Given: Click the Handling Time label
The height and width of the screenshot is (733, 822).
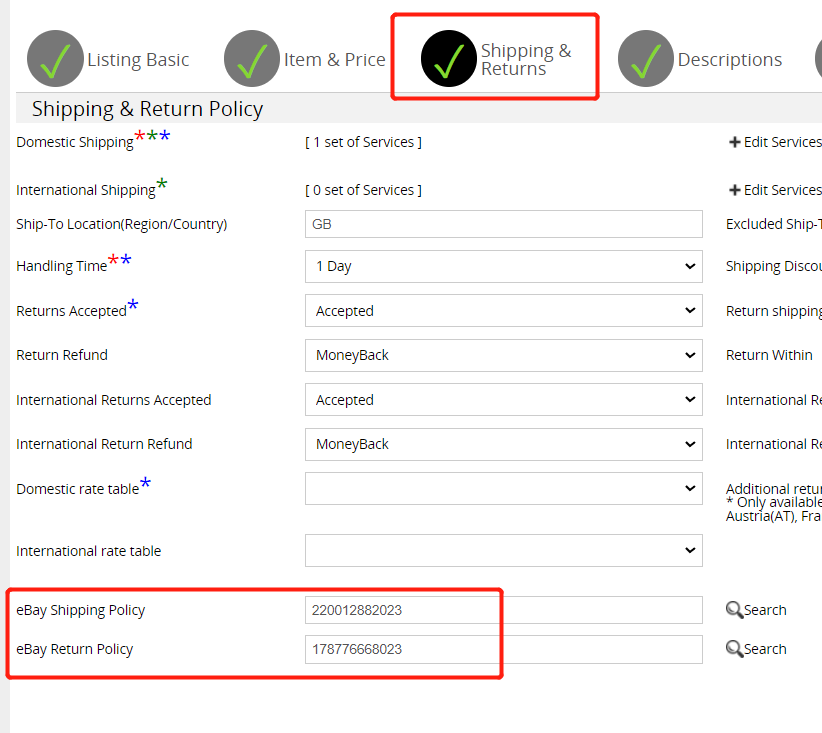Looking at the screenshot, I should coord(61,266).
